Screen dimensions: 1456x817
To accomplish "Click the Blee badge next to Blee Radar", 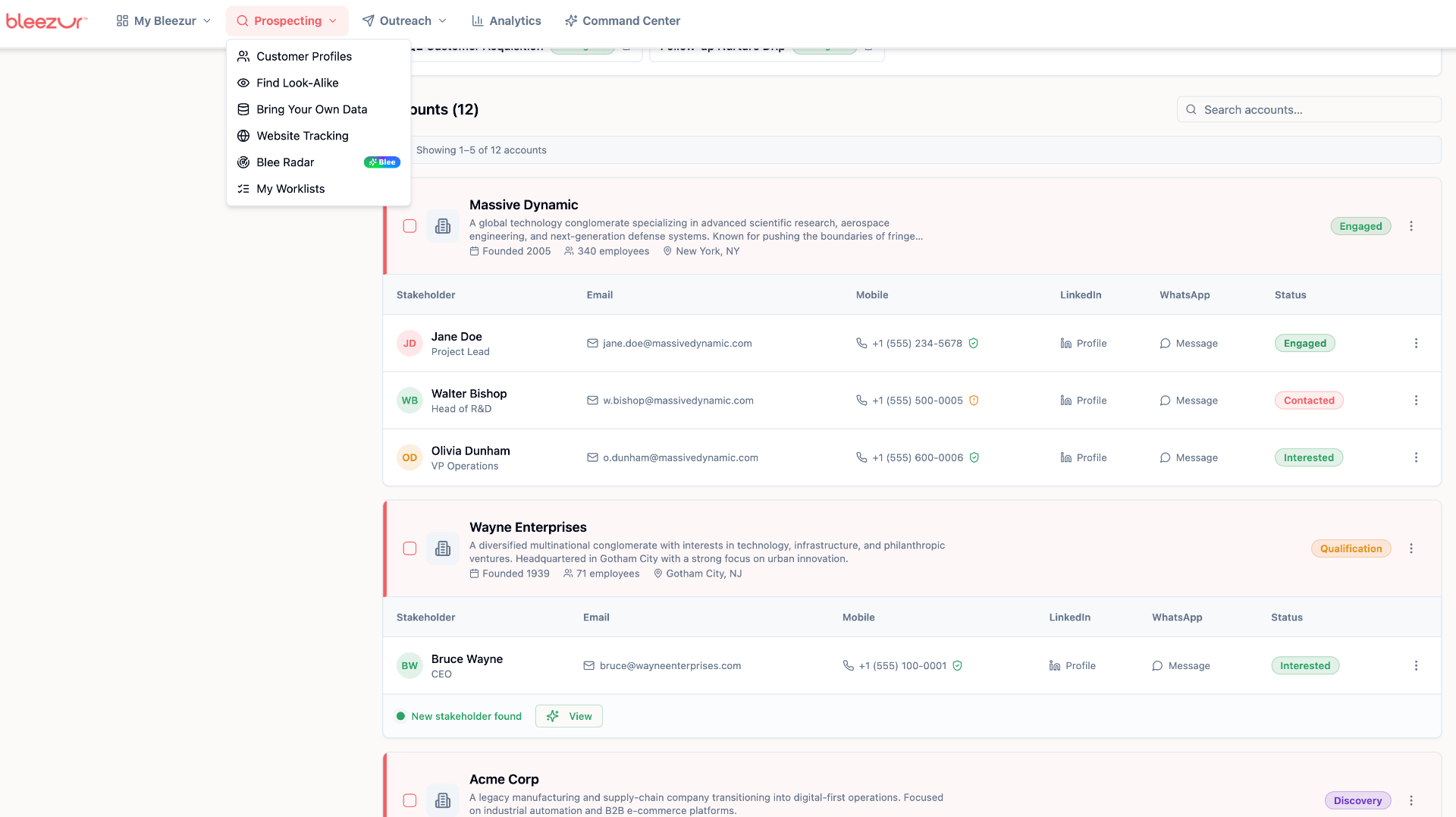I will [382, 162].
